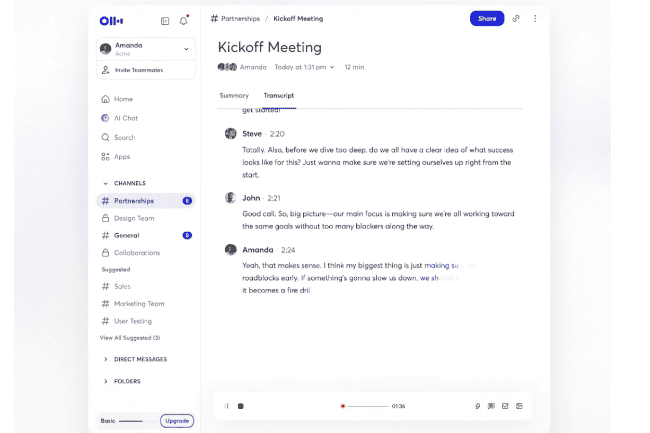
Task: Insert image icon in bottom toolbar
Action: coord(519,406)
